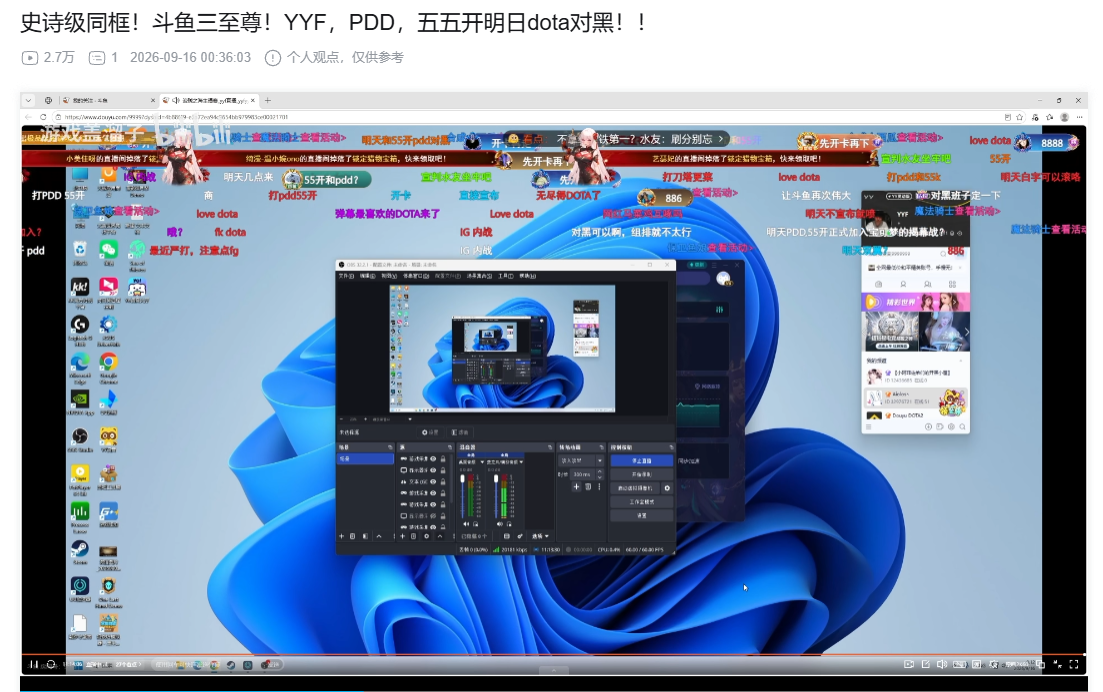
Task: Remove scene using the Scenes trash icon
Action: (352, 536)
